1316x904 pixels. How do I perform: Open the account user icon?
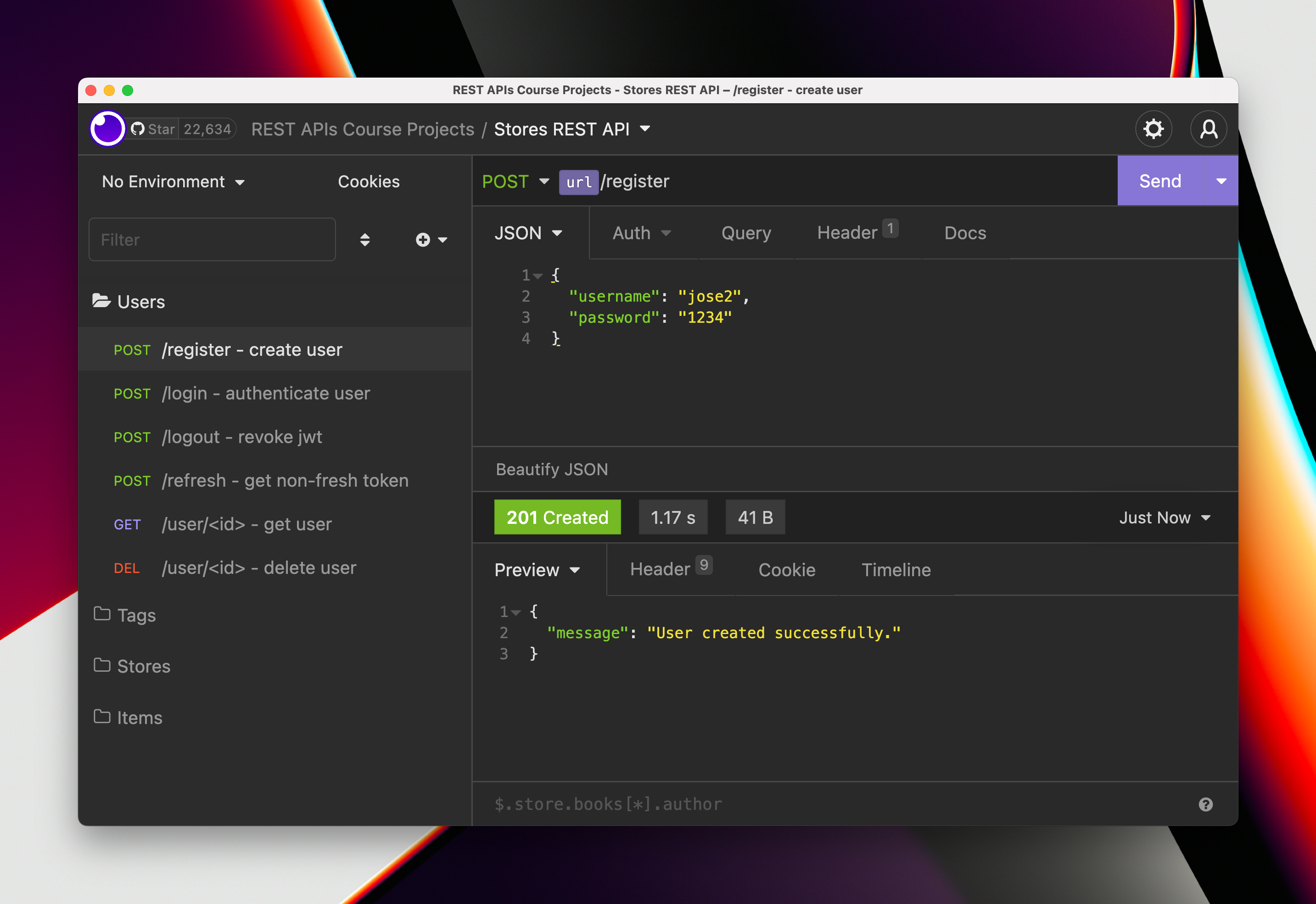coord(1209,129)
